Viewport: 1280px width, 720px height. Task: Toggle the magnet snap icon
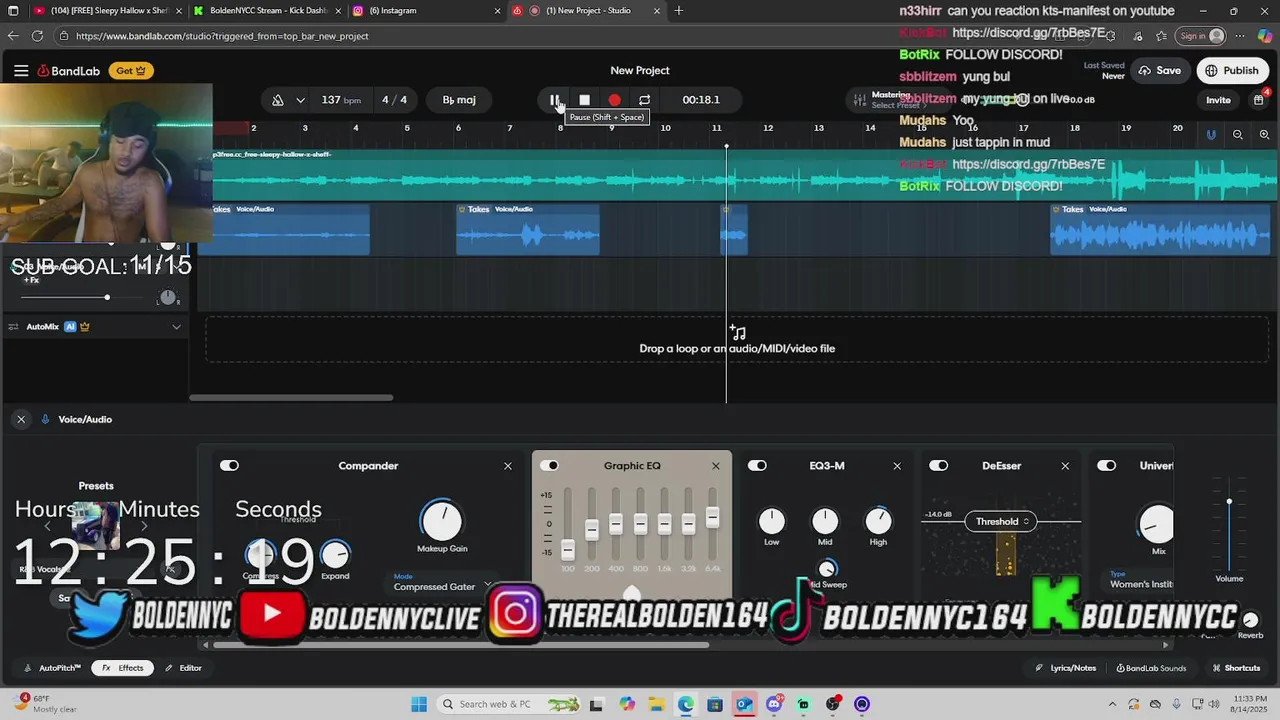pos(1211,135)
